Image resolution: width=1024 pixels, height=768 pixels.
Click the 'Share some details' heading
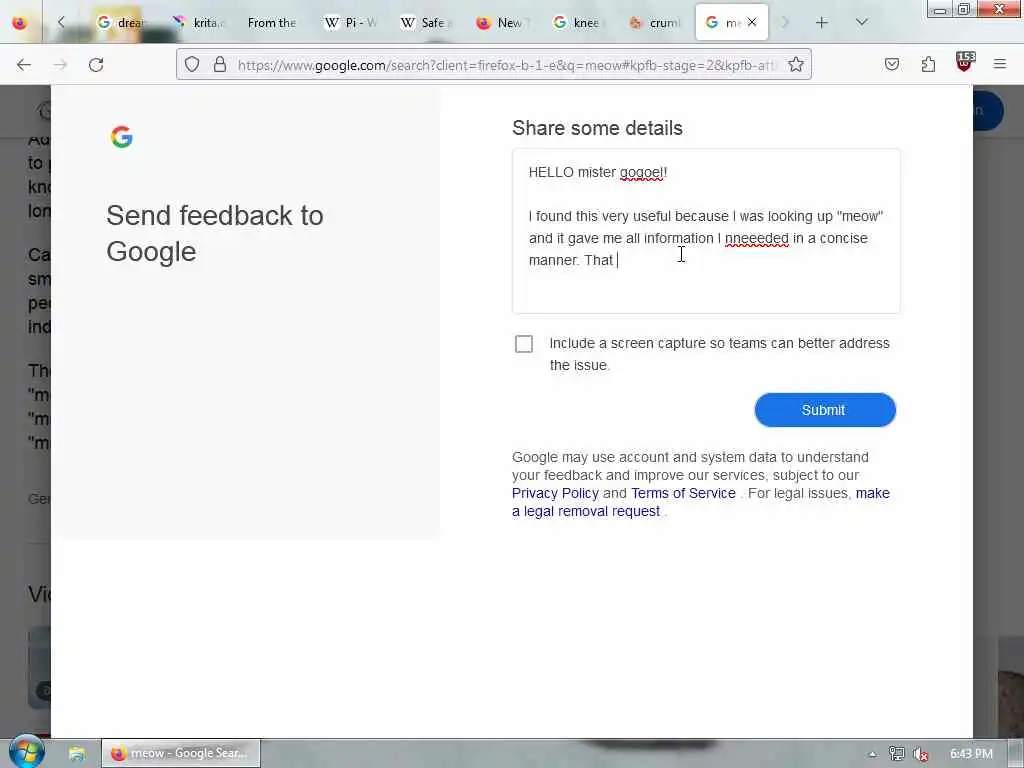[x=597, y=128]
